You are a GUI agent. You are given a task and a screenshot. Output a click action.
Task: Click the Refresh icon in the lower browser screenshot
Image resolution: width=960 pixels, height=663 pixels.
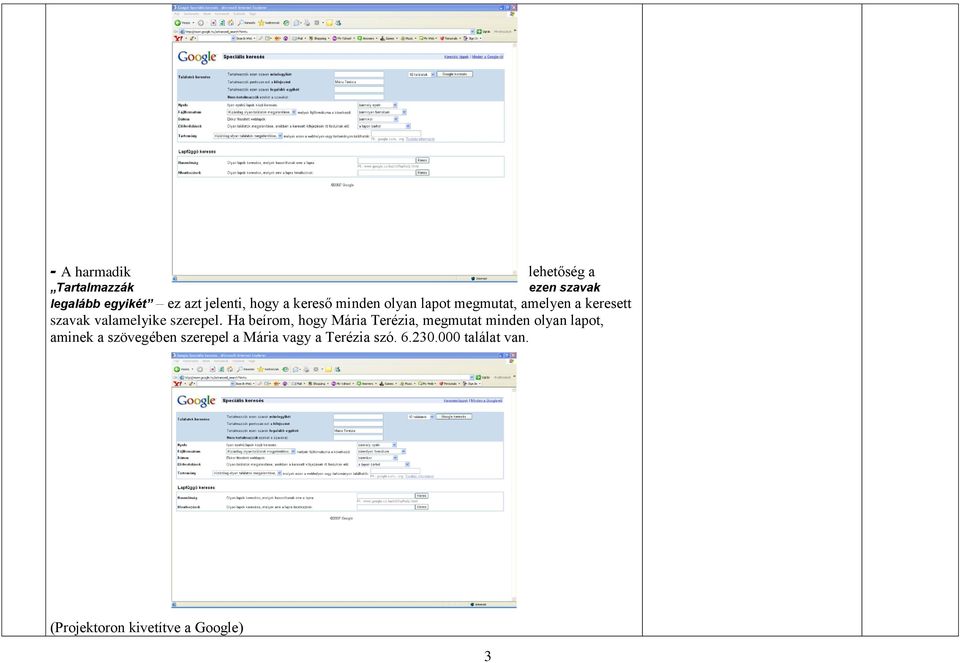pyautogui.click(x=220, y=369)
